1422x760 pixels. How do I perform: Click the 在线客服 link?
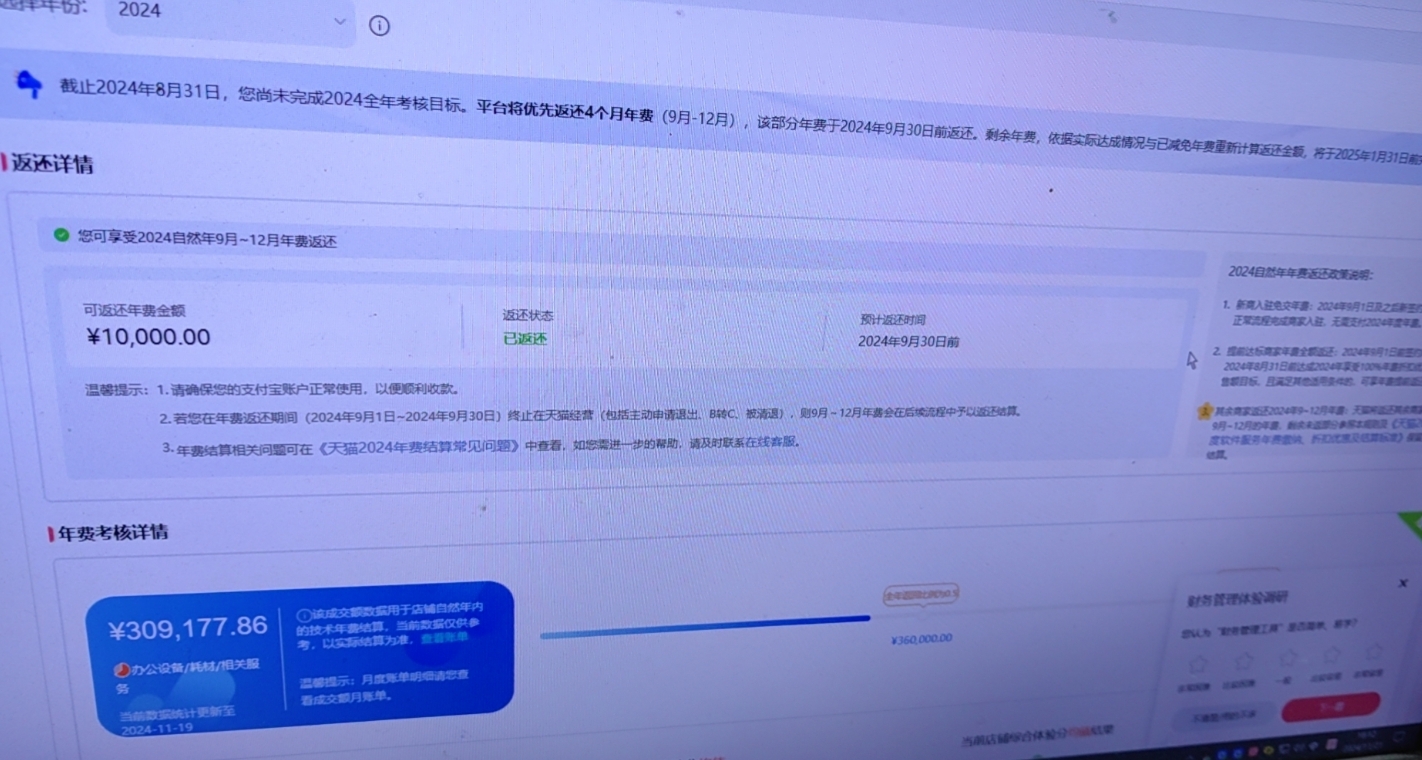(771, 442)
